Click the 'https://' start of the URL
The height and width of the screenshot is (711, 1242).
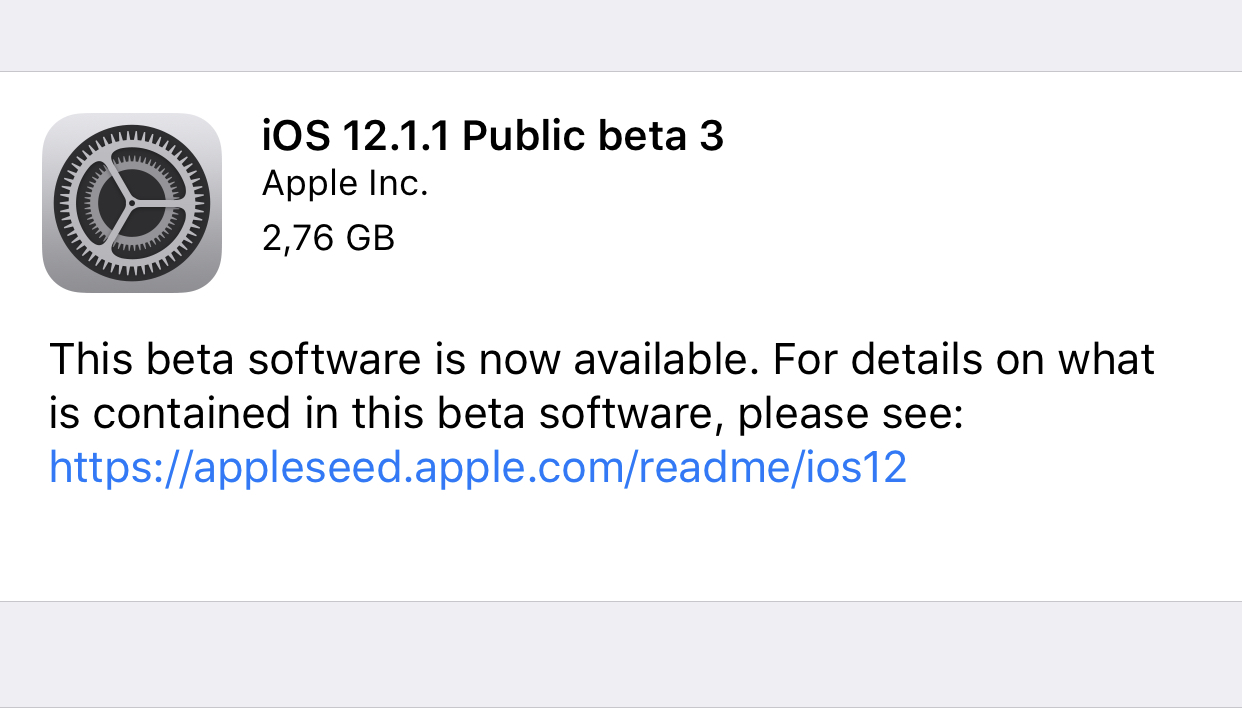point(116,468)
